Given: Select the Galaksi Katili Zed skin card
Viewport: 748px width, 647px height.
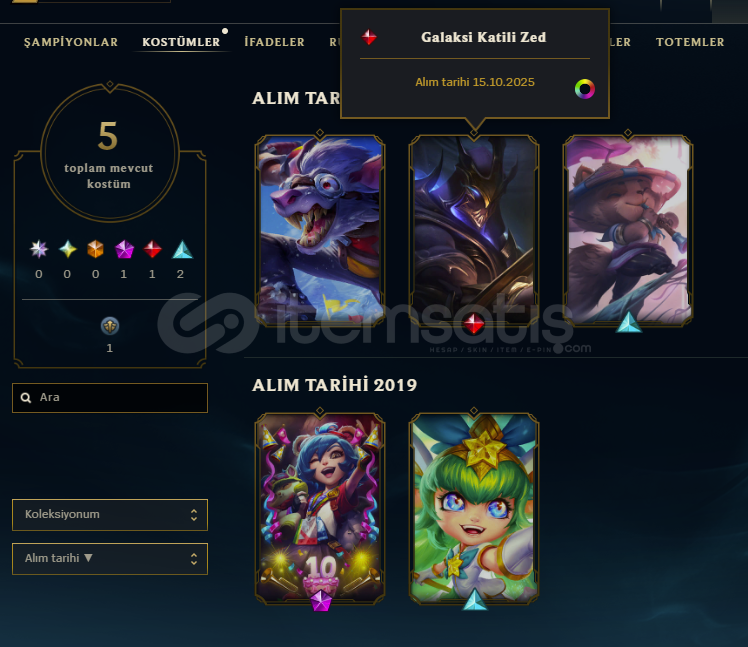Looking at the screenshot, I should (x=474, y=230).
